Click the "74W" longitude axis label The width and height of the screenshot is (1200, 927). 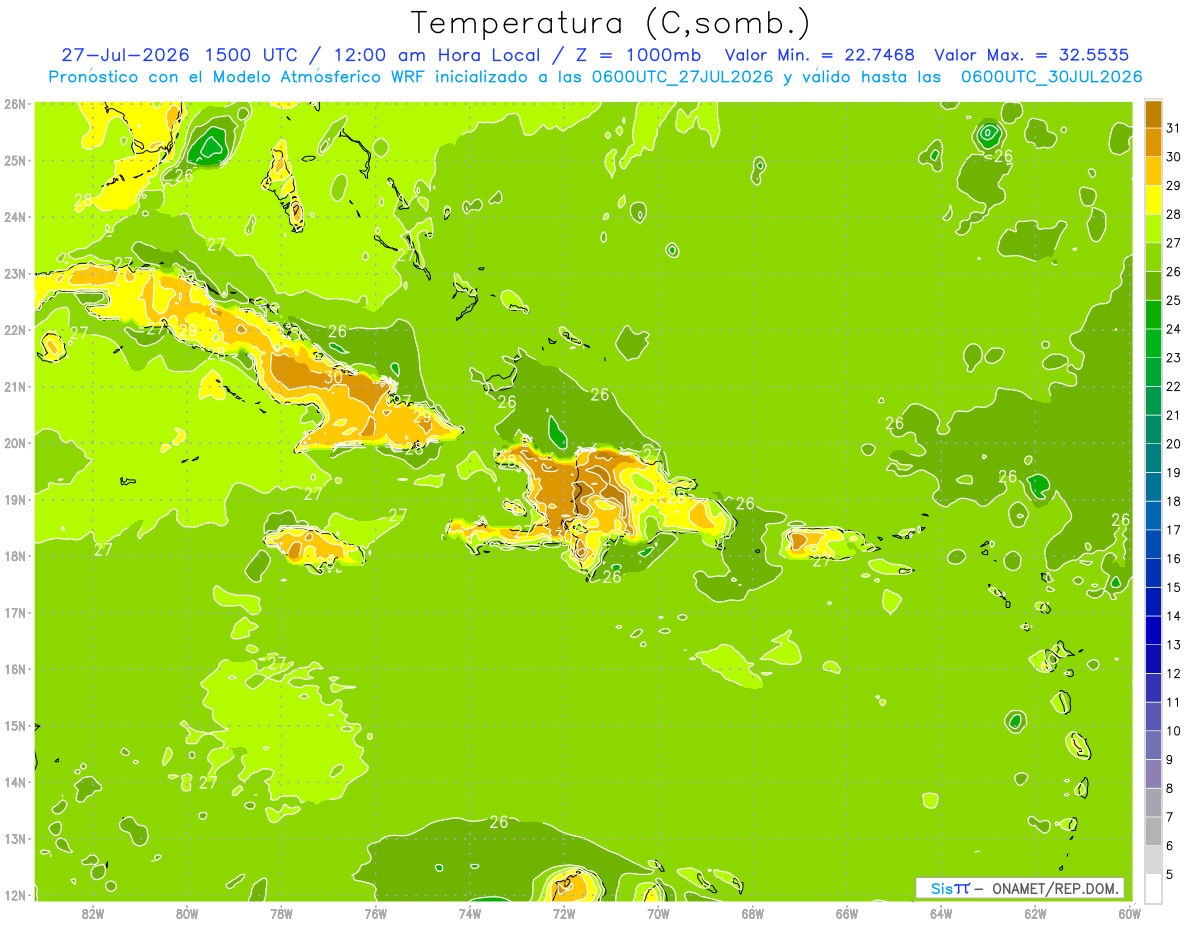click(x=470, y=913)
